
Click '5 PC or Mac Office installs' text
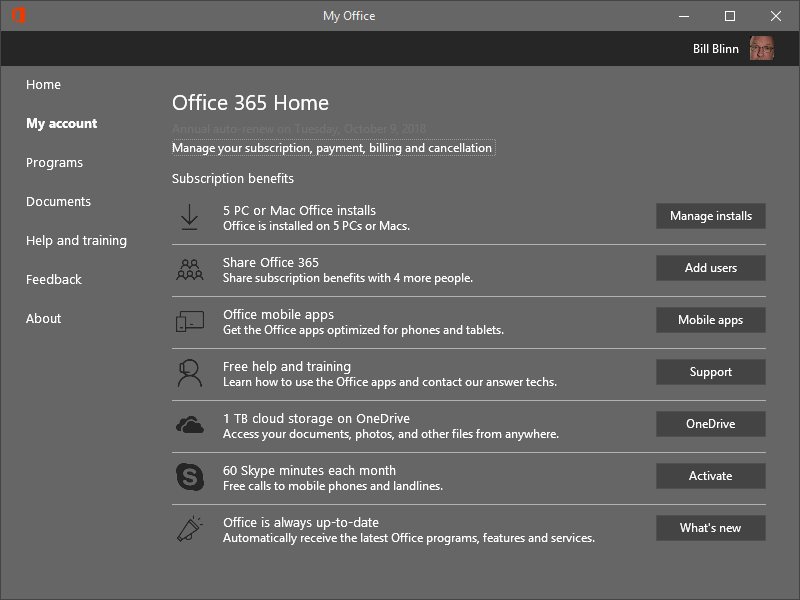coord(299,210)
